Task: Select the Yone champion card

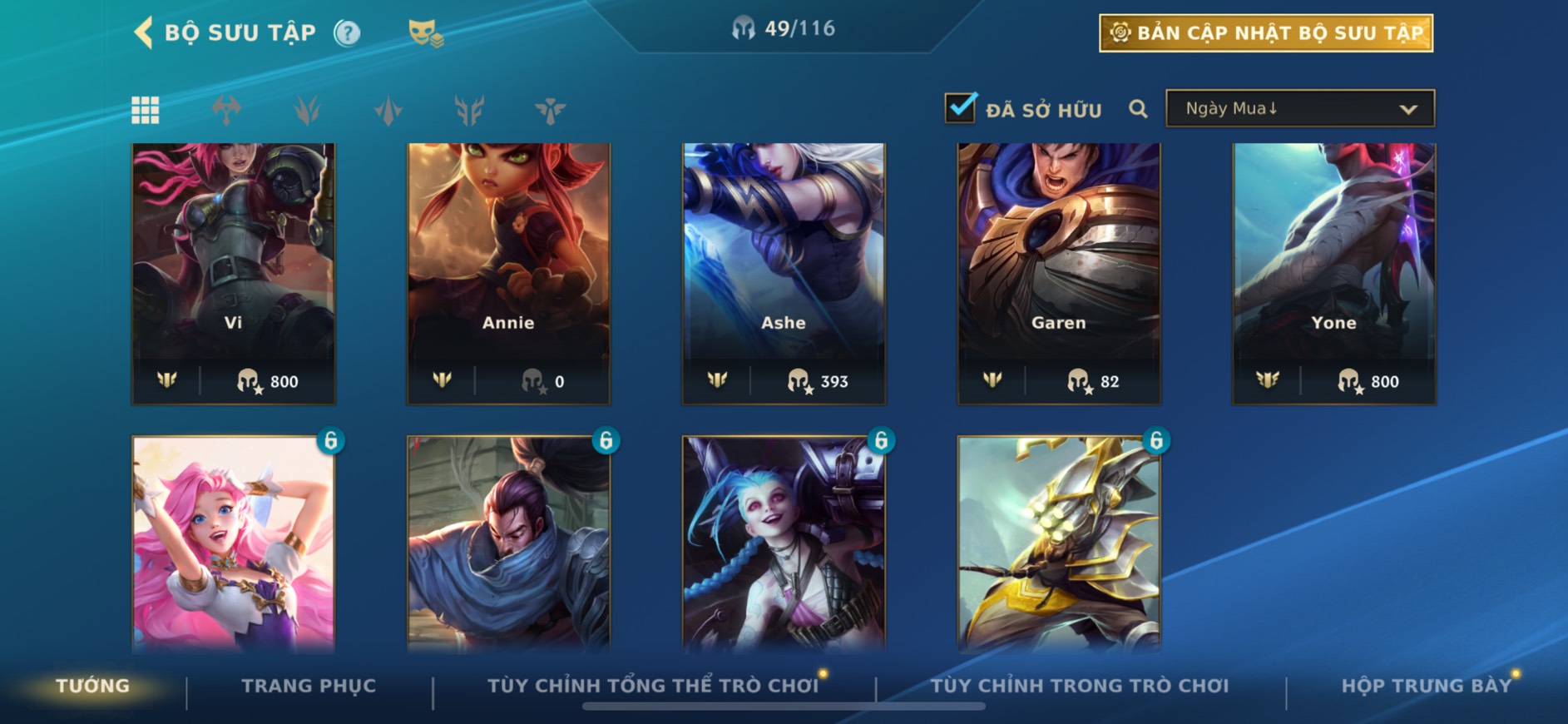Action: [x=1333, y=274]
